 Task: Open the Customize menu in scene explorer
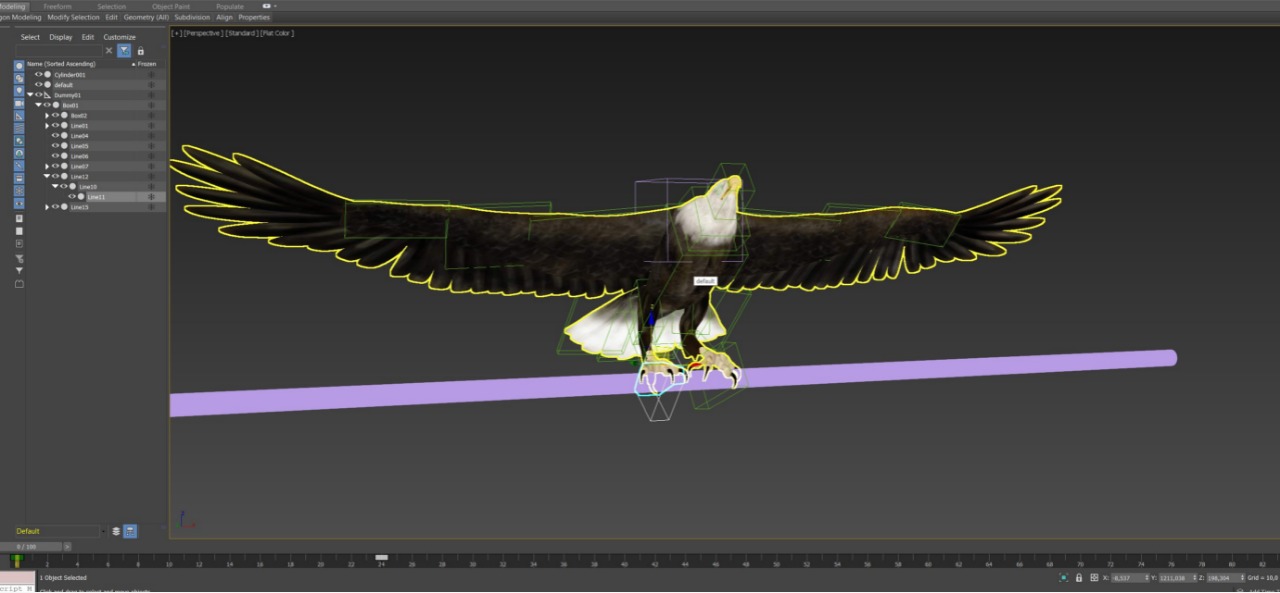click(x=119, y=37)
